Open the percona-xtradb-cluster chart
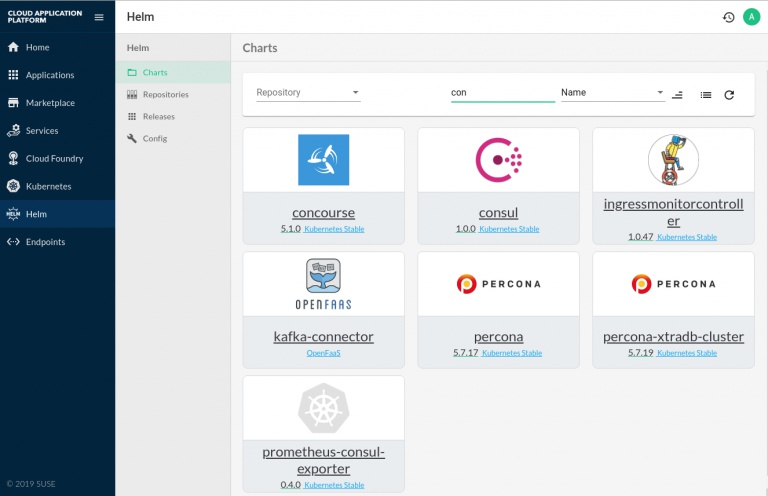 click(673, 337)
